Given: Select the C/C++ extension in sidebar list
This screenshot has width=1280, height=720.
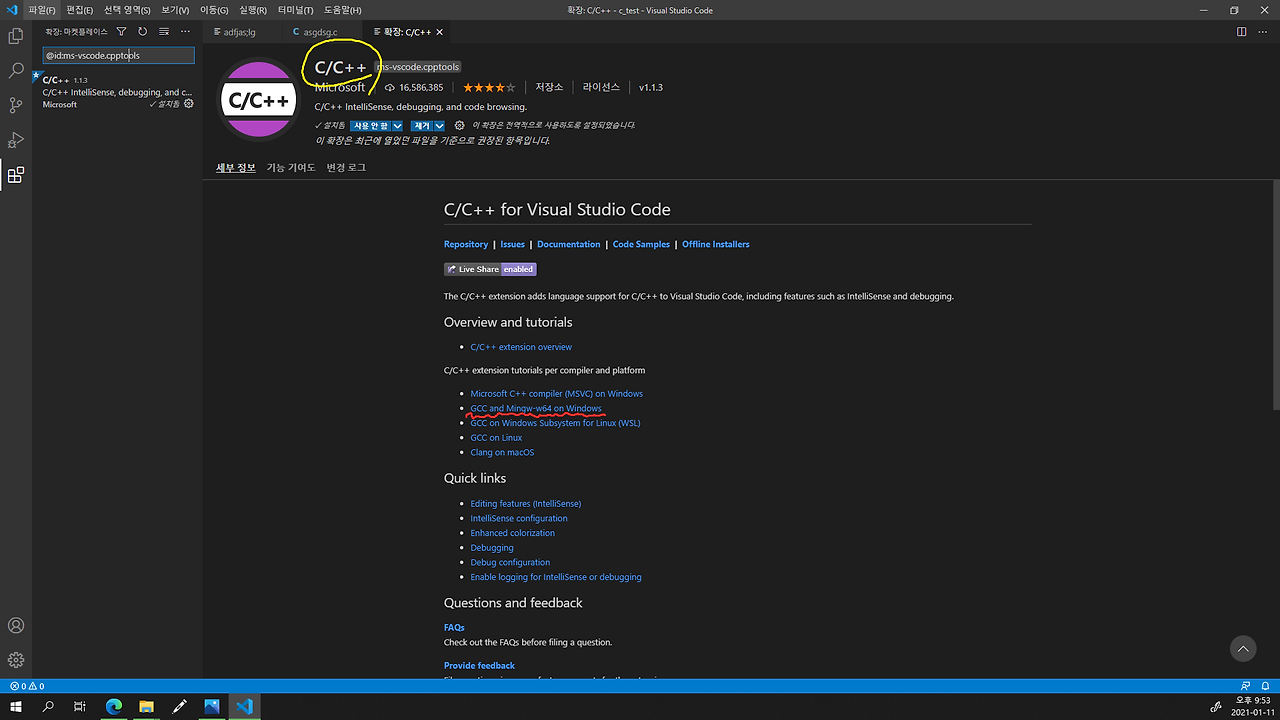Looking at the screenshot, I should (118, 92).
